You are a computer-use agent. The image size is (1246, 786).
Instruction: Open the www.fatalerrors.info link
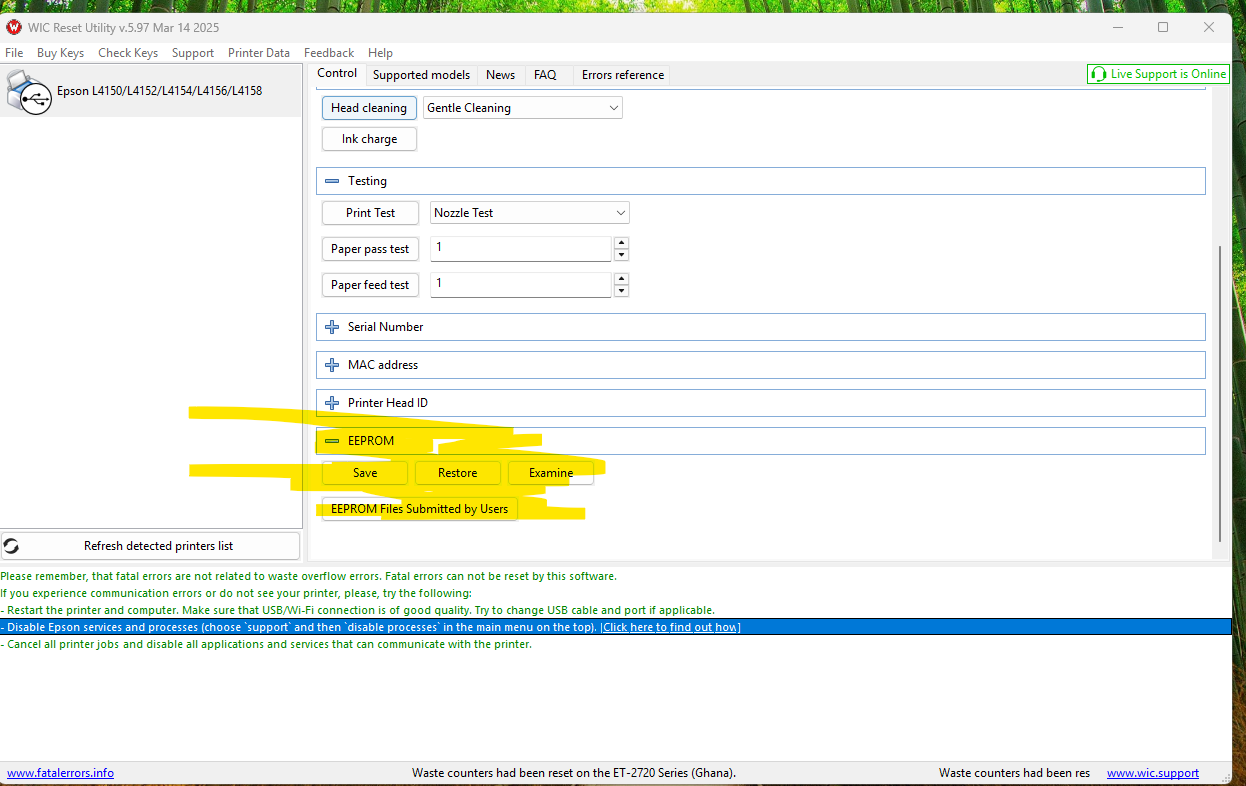(60, 773)
